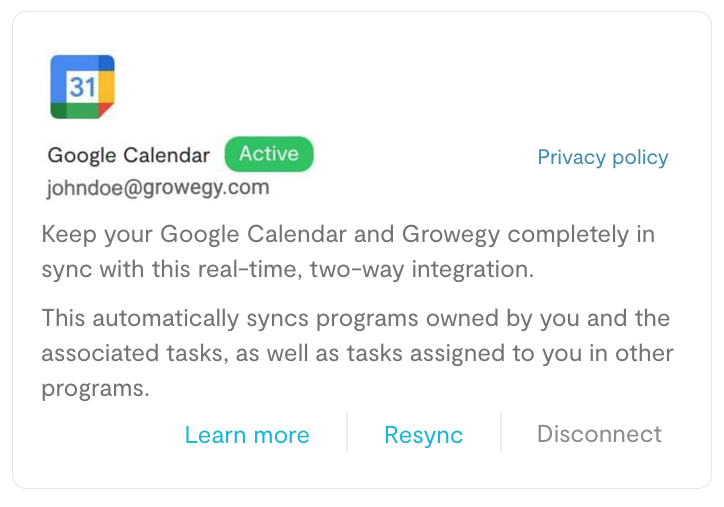Image resolution: width=724 pixels, height=507 pixels.
Task: View the integration's privacy policy
Action: pyautogui.click(x=602, y=157)
